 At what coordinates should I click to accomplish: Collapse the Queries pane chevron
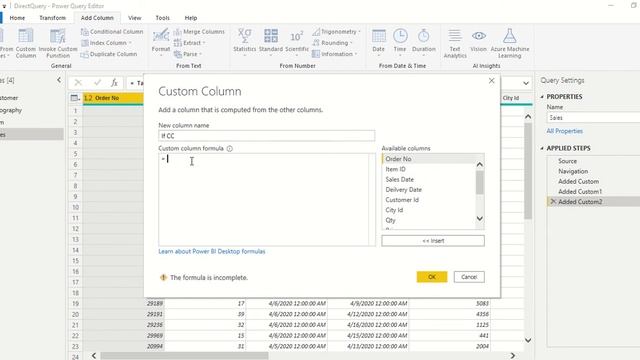click(59, 80)
